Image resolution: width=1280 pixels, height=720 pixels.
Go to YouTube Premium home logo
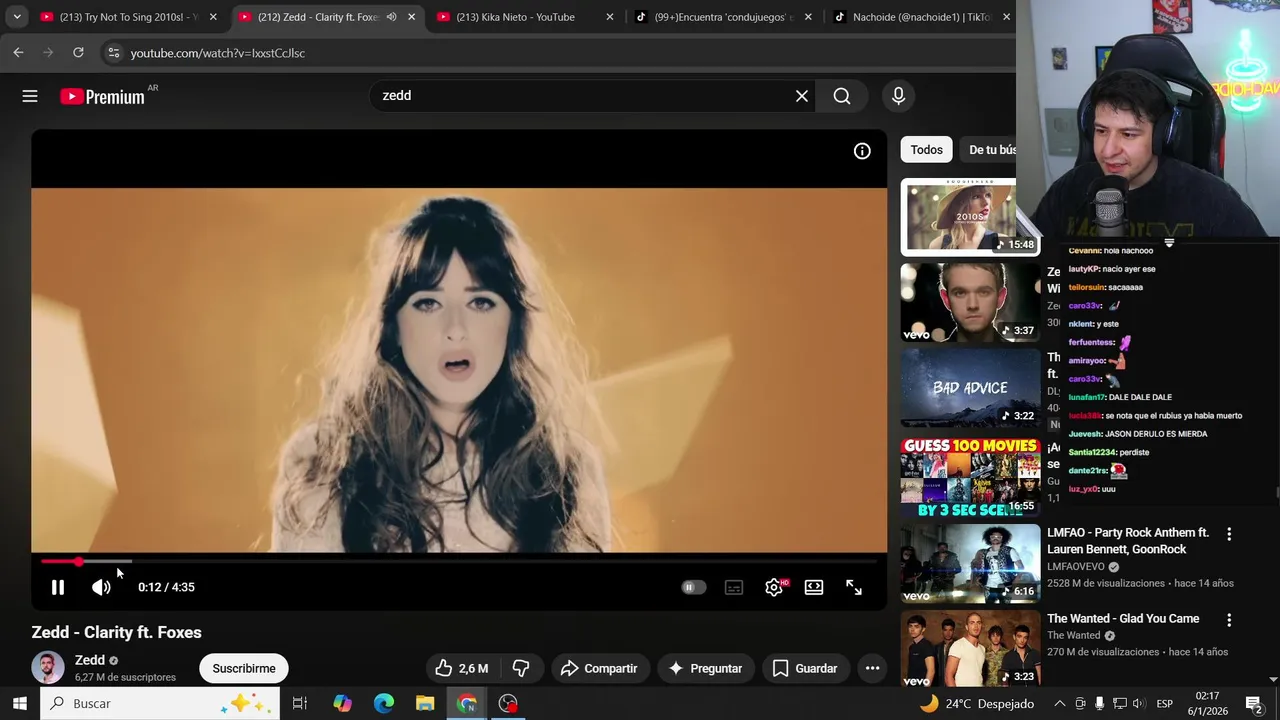[103, 96]
